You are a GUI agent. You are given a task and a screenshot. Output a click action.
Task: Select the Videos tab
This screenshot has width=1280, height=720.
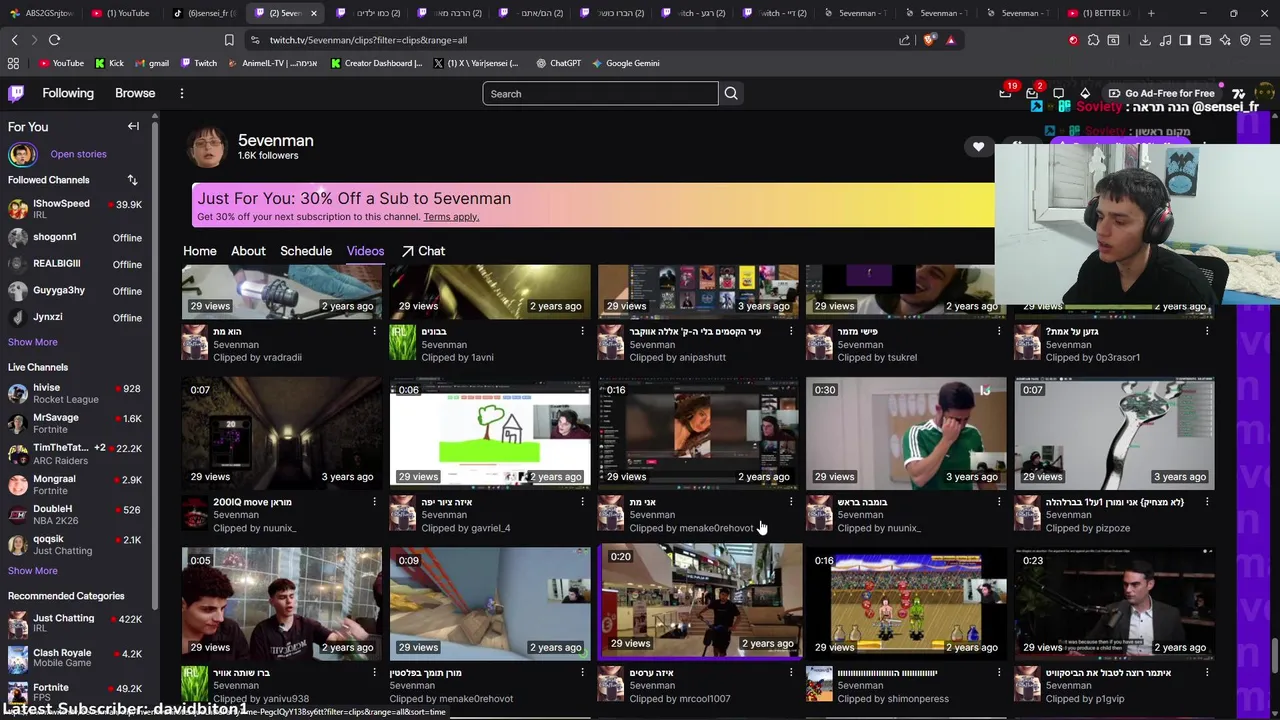tap(365, 251)
